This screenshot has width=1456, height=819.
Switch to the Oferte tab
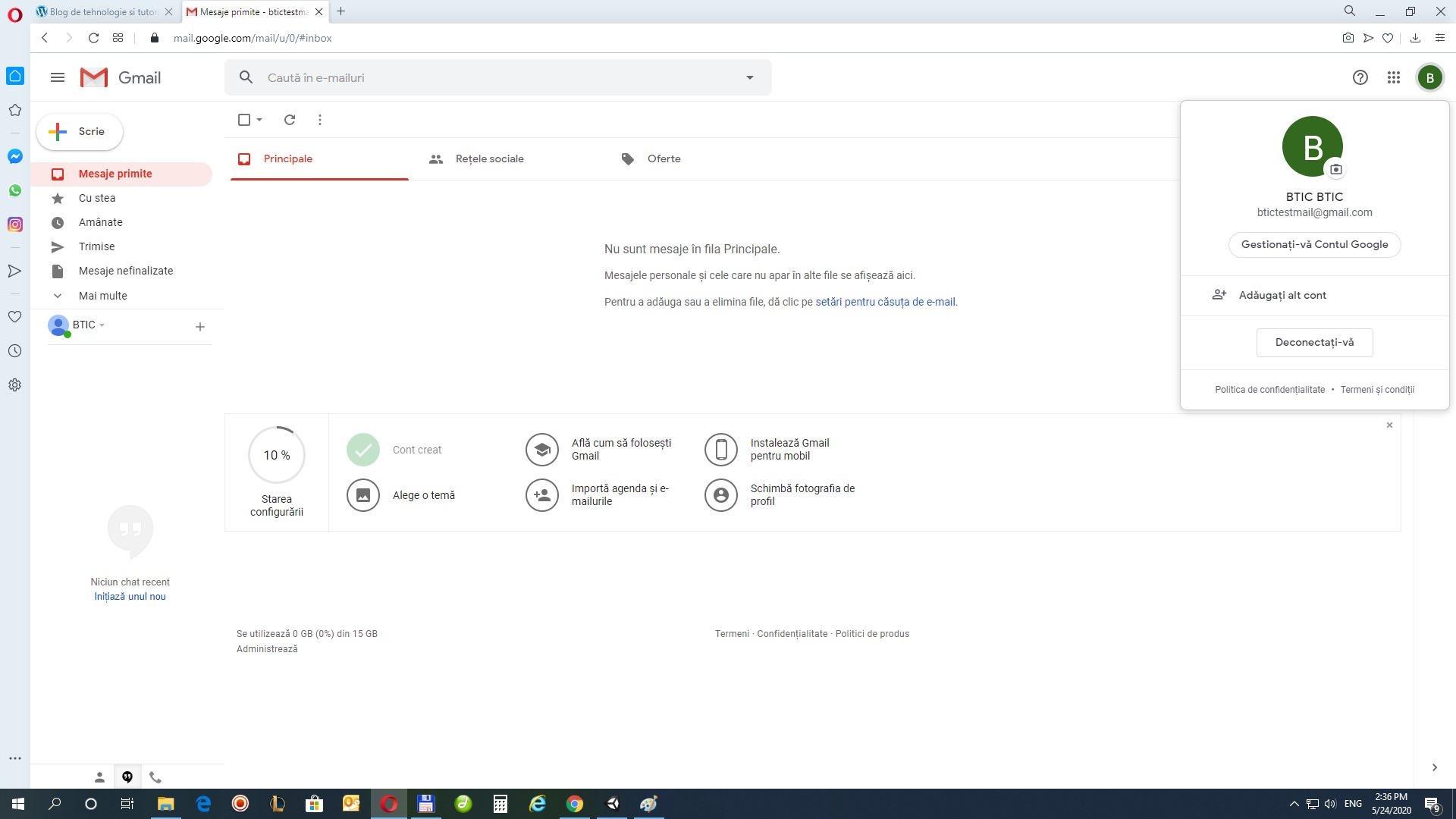click(x=664, y=158)
